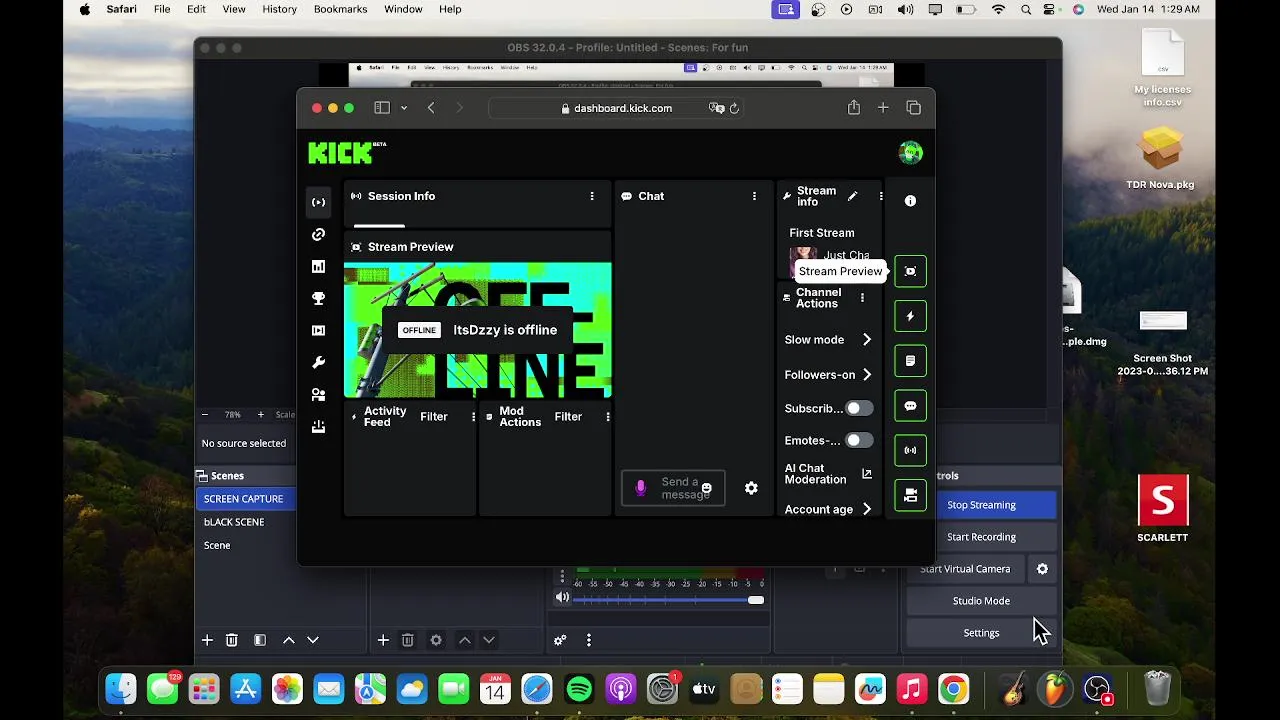Open the bar chart analytics icon in Kick sidebar
Screen dimensions: 1280x720
point(318,266)
